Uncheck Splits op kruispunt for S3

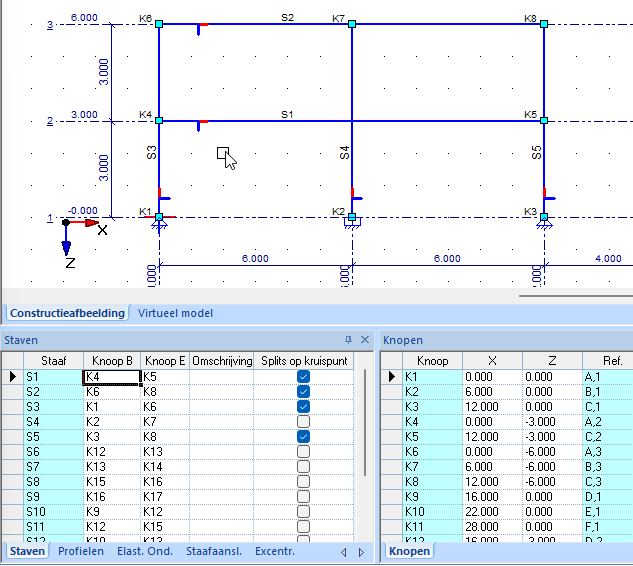[x=303, y=407]
